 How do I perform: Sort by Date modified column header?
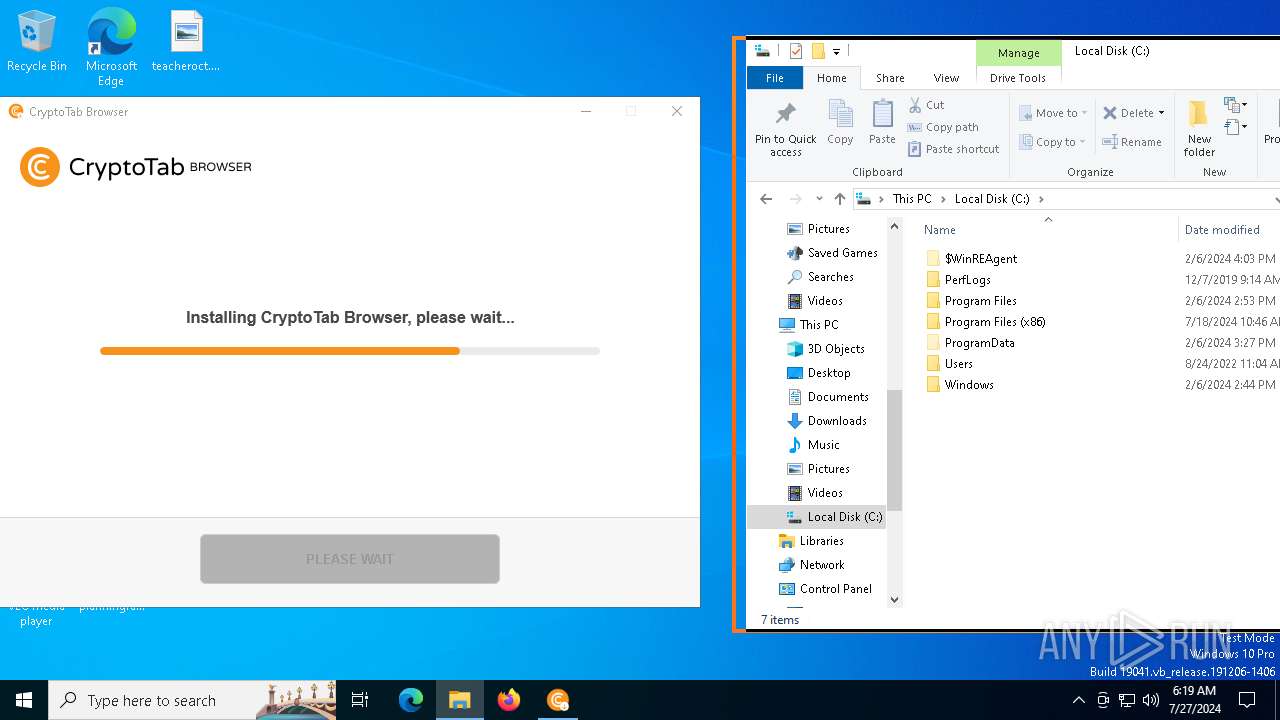[x=1222, y=230]
